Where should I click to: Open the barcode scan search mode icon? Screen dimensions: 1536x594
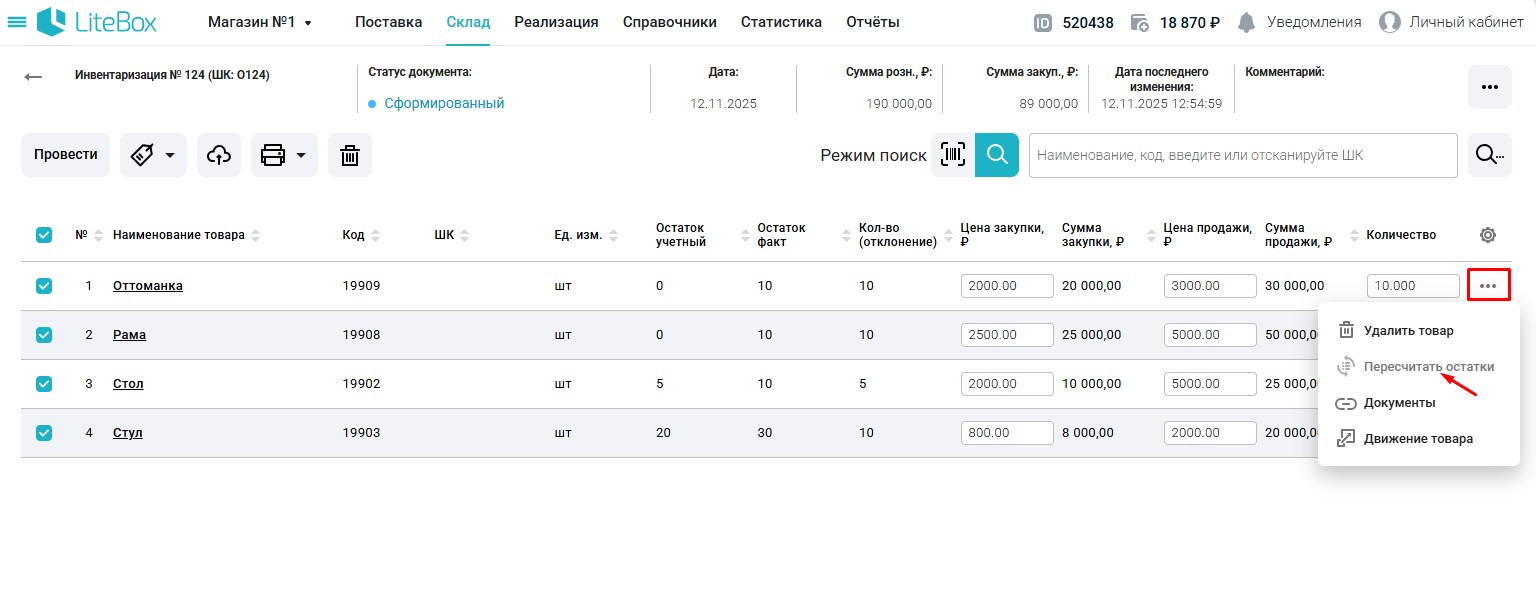pyautogui.click(x=952, y=155)
